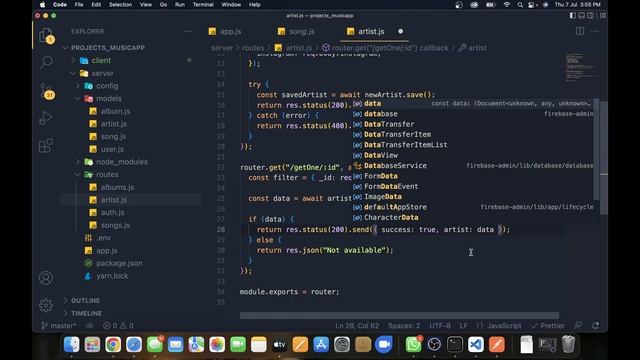
Task: Click LF end-of-line status item
Action: point(463,326)
